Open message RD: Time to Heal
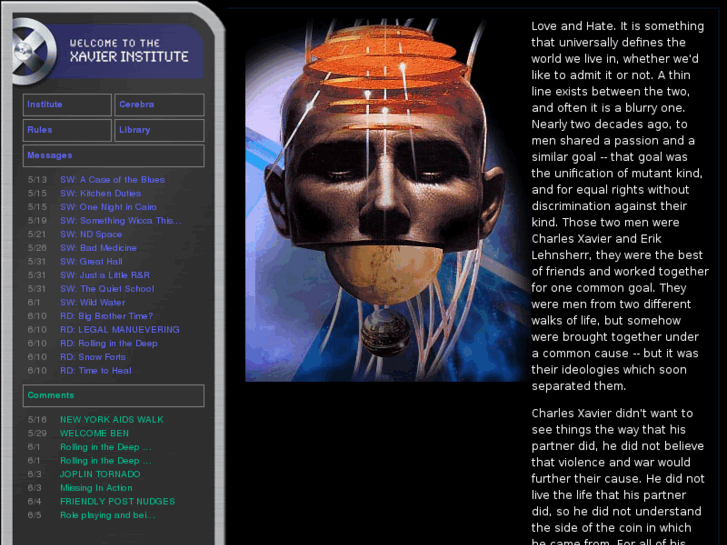 [96, 371]
